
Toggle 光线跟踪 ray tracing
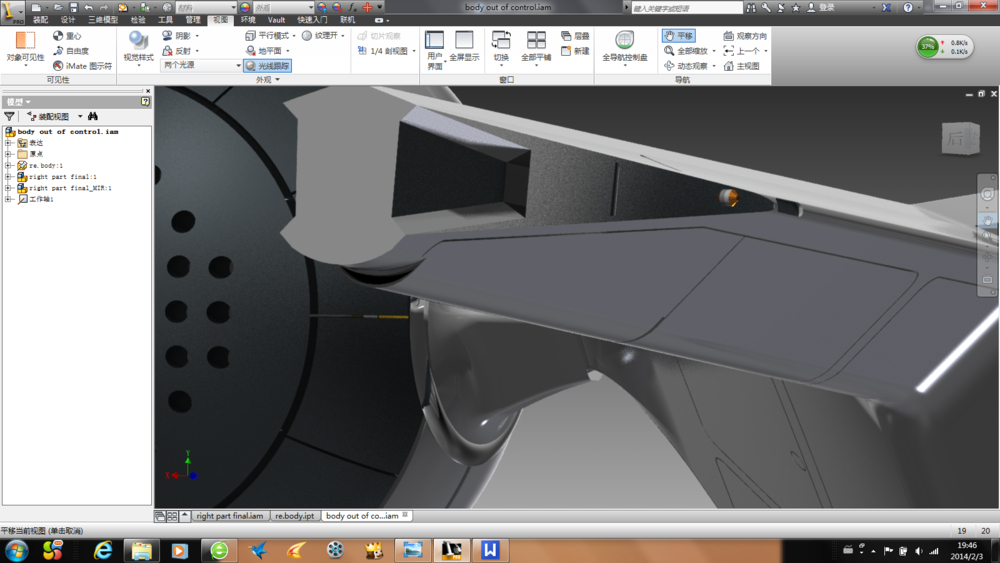(267, 66)
